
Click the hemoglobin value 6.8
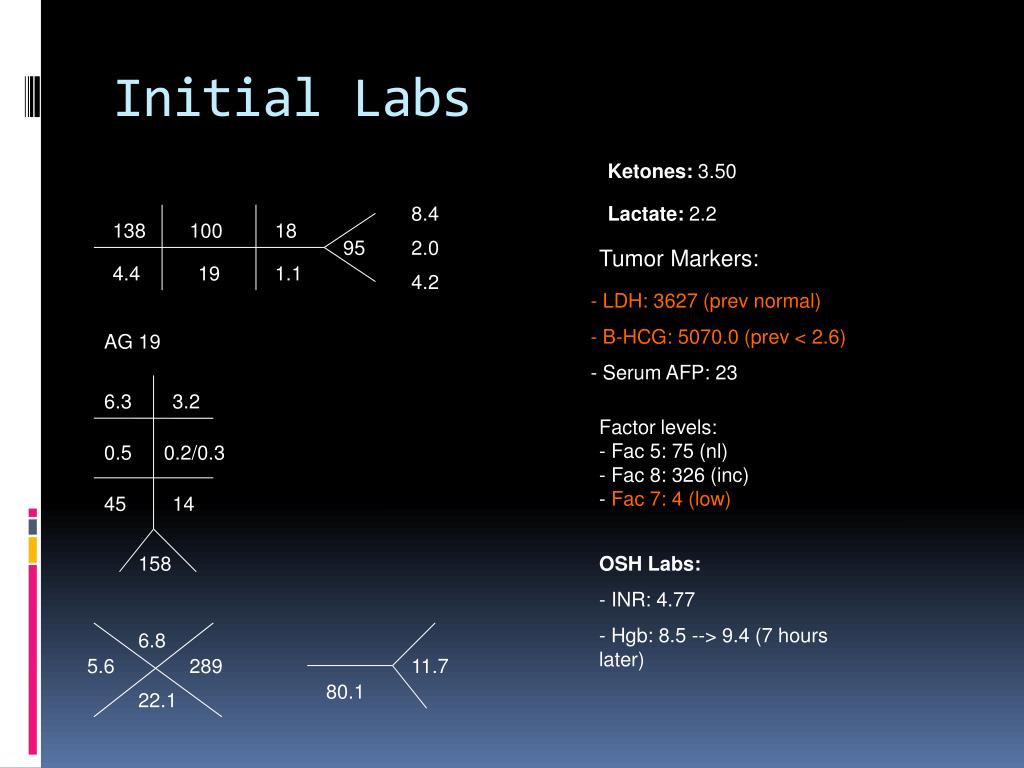click(x=152, y=641)
